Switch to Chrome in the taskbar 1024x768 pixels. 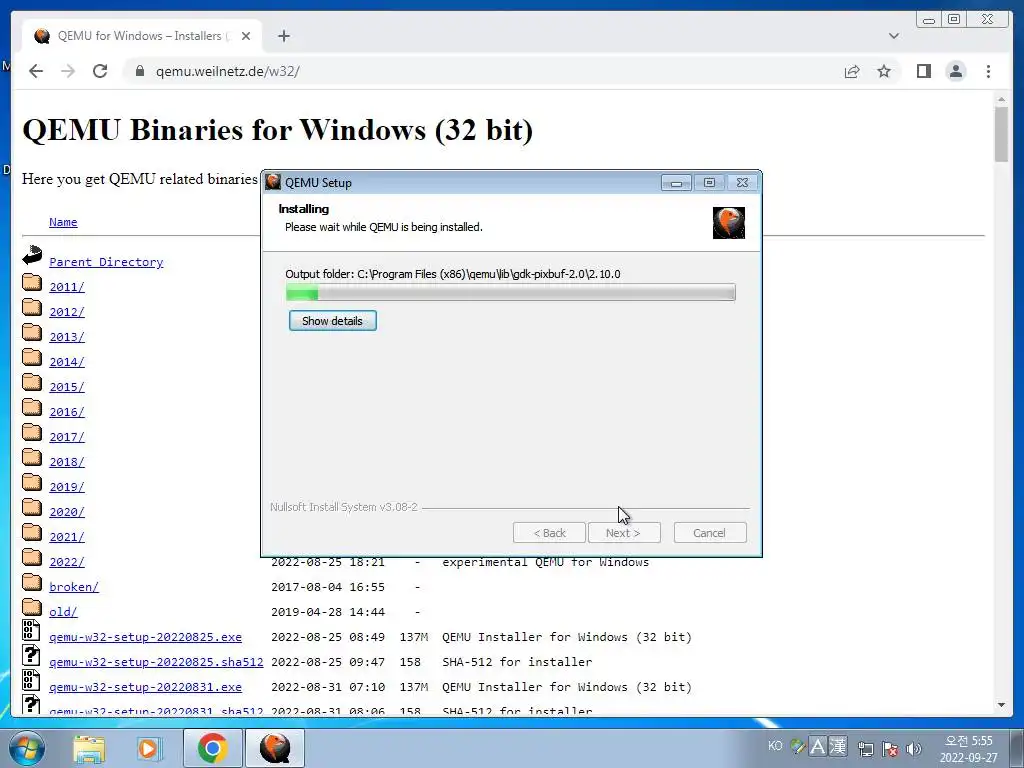[x=212, y=748]
